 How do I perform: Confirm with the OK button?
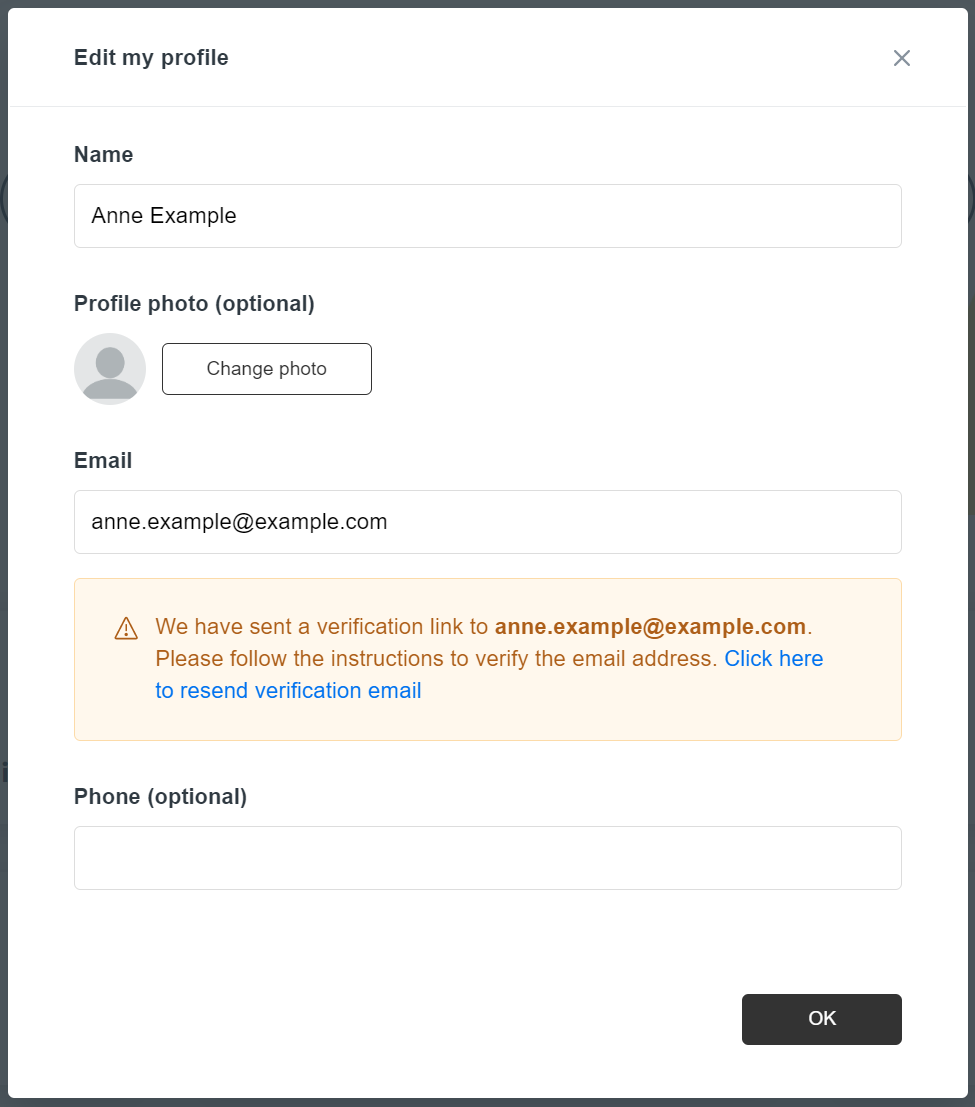tap(821, 1019)
